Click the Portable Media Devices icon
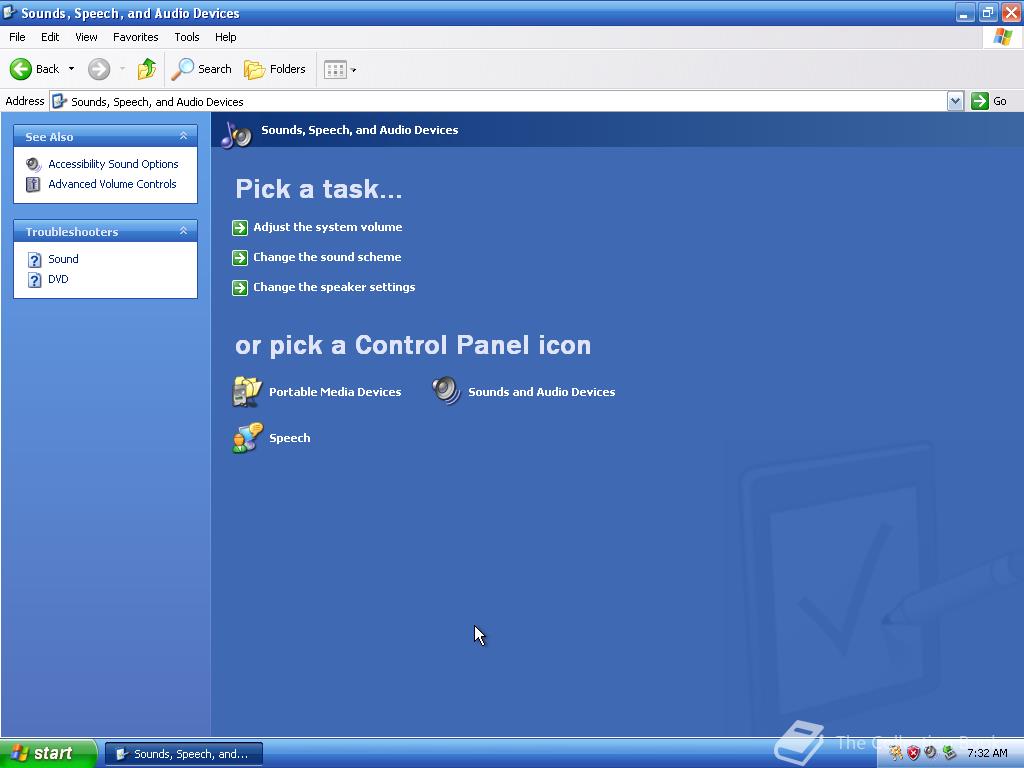The image size is (1024, 768). click(247, 391)
